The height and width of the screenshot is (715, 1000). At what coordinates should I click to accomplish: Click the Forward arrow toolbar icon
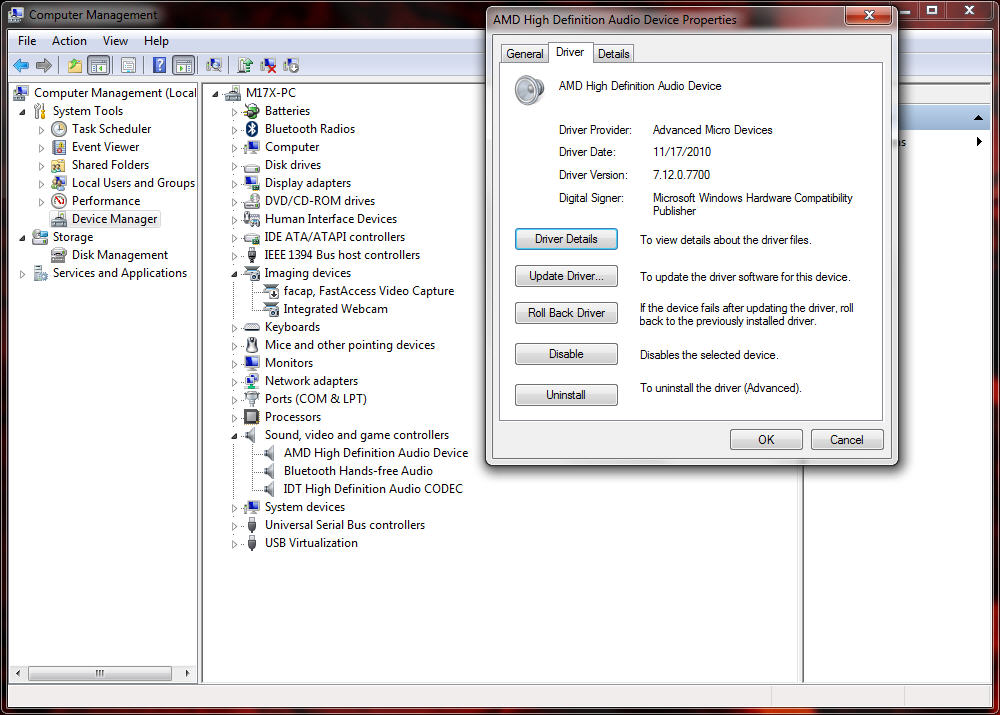point(43,65)
